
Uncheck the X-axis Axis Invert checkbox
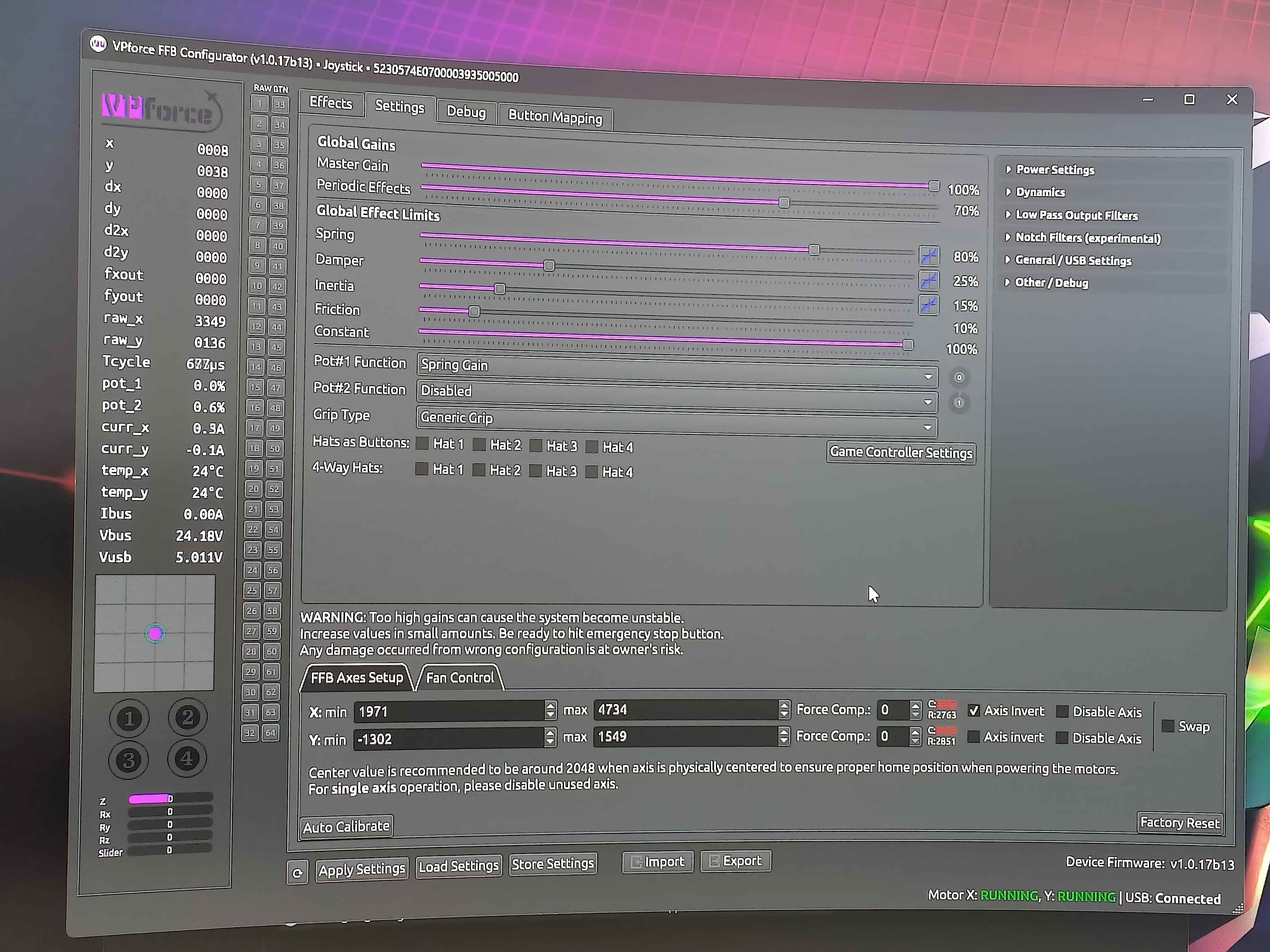pyautogui.click(x=974, y=710)
